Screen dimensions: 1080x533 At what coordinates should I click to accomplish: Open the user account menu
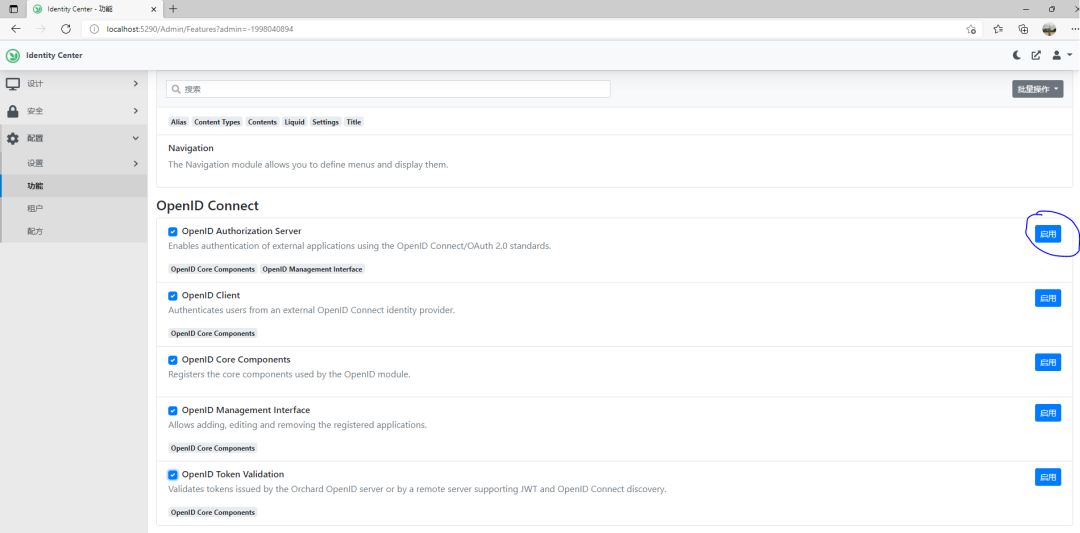[x=1061, y=56]
